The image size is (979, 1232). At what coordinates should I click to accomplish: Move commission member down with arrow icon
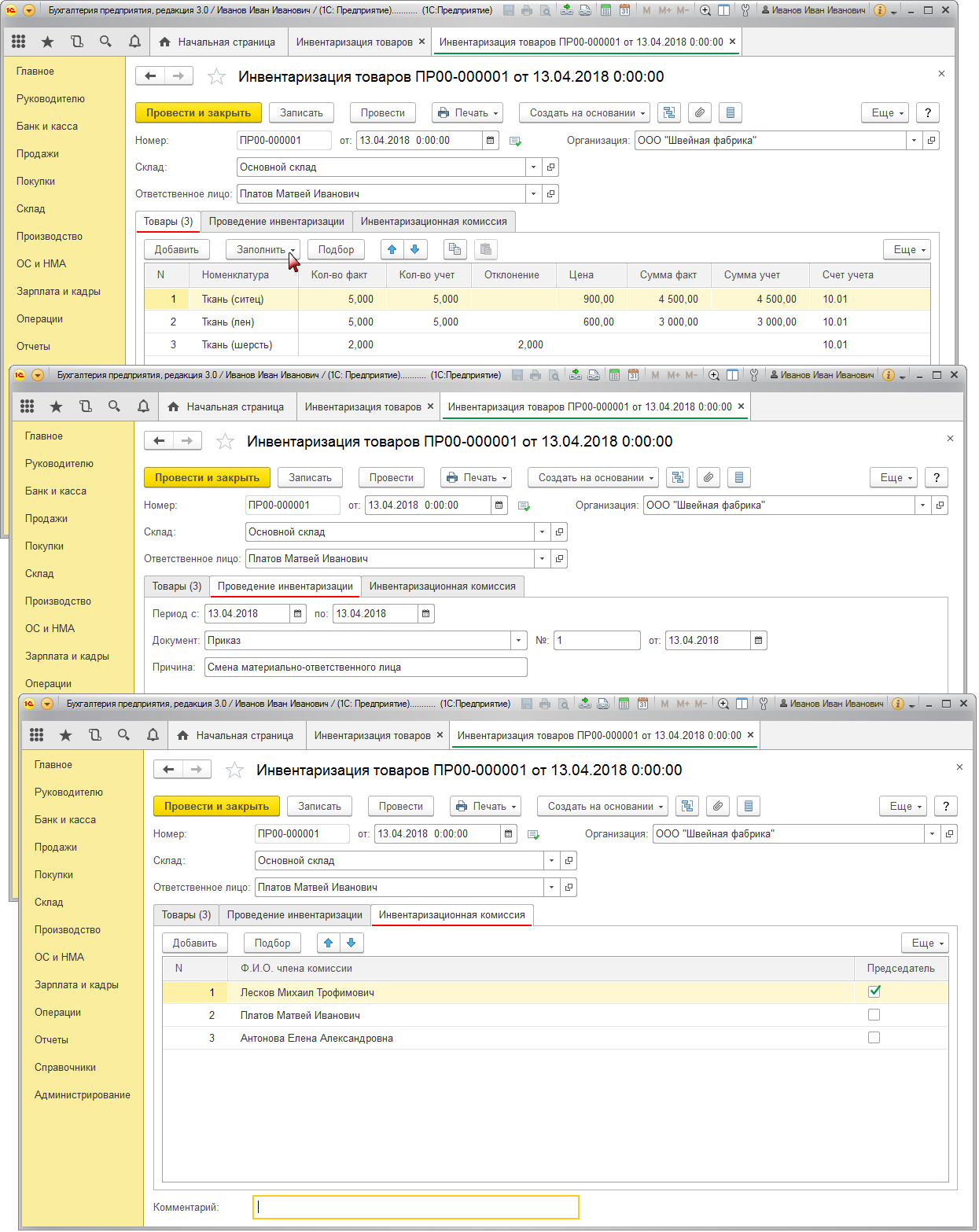pyautogui.click(x=351, y=943)
